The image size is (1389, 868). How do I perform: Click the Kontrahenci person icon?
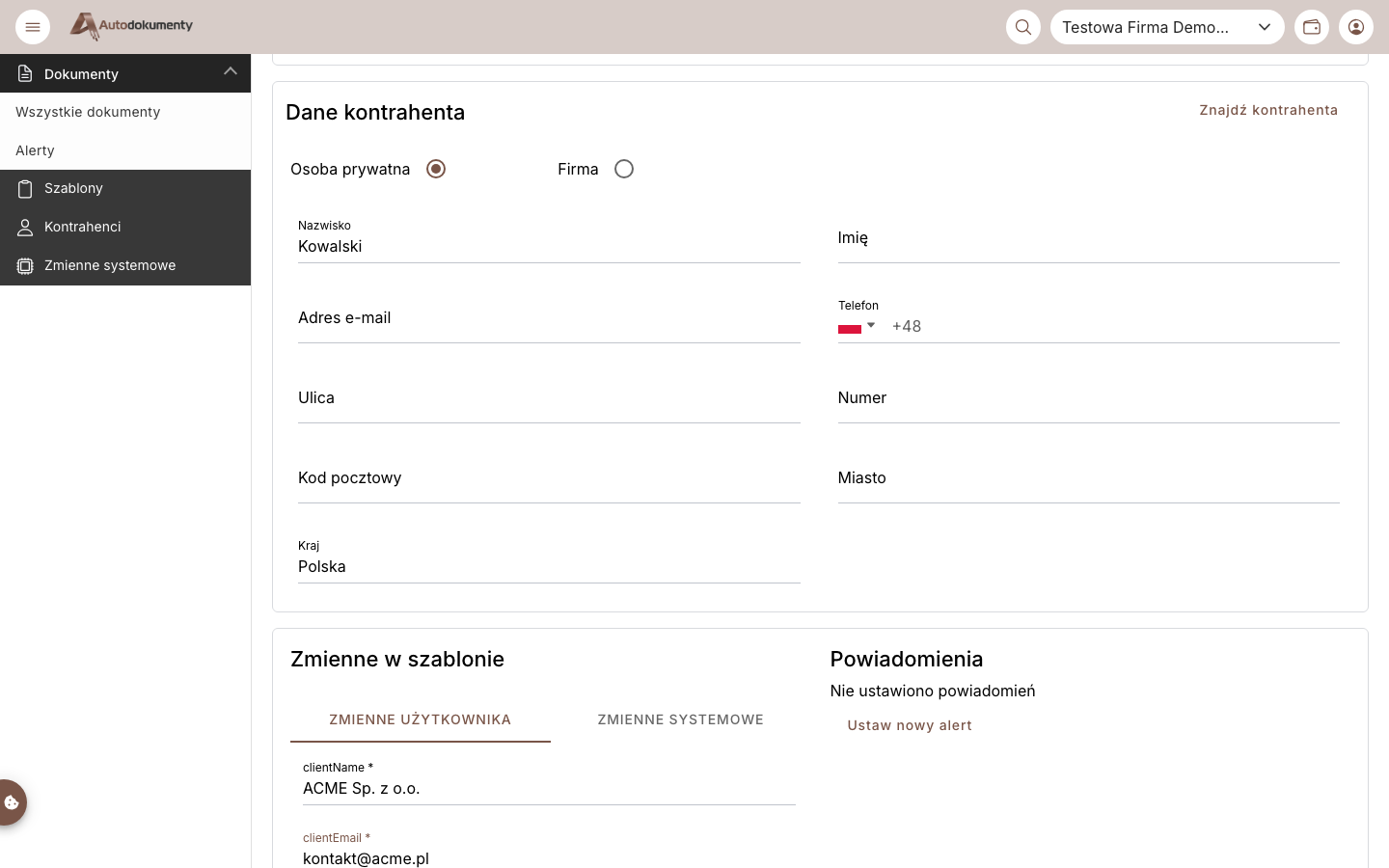point(25,227)
